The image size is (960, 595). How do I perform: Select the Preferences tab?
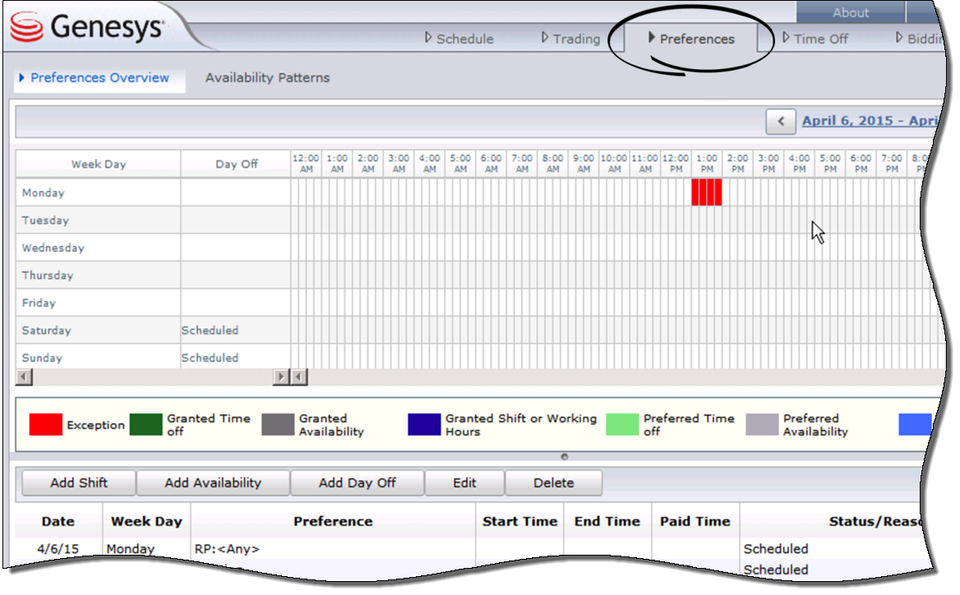tap(691, 39)
